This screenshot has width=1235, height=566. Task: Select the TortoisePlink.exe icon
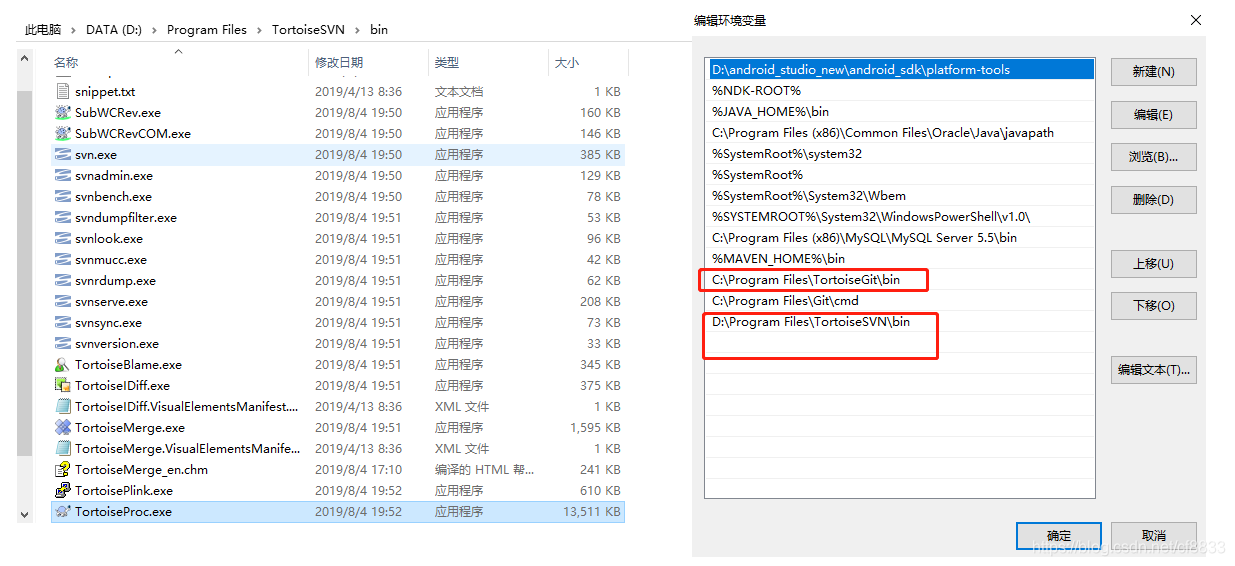pyautogui.click(x=63, y=491)
